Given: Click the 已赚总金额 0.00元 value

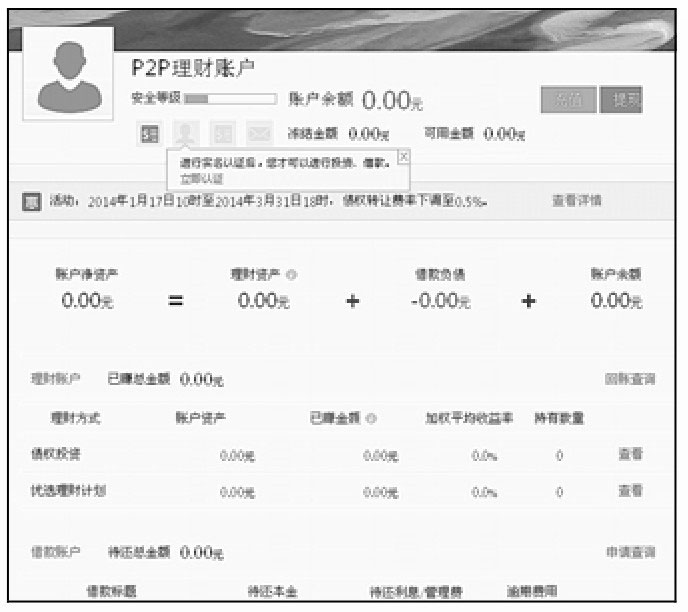Looking at the screenshot, I should pos(201,379).
